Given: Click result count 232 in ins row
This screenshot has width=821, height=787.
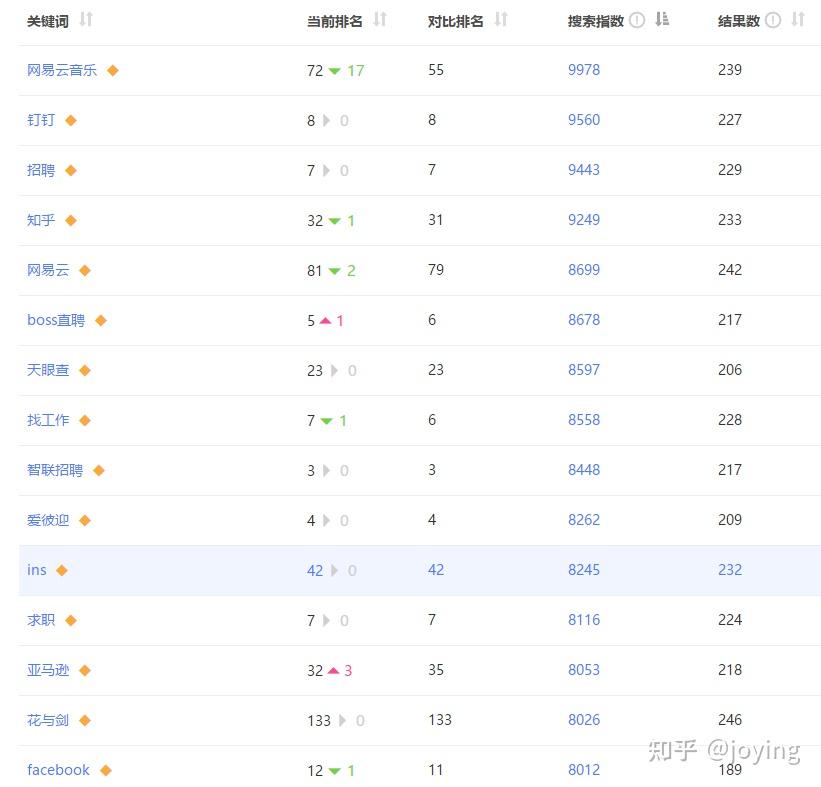Looking at the screenshot, I should 730,570.
